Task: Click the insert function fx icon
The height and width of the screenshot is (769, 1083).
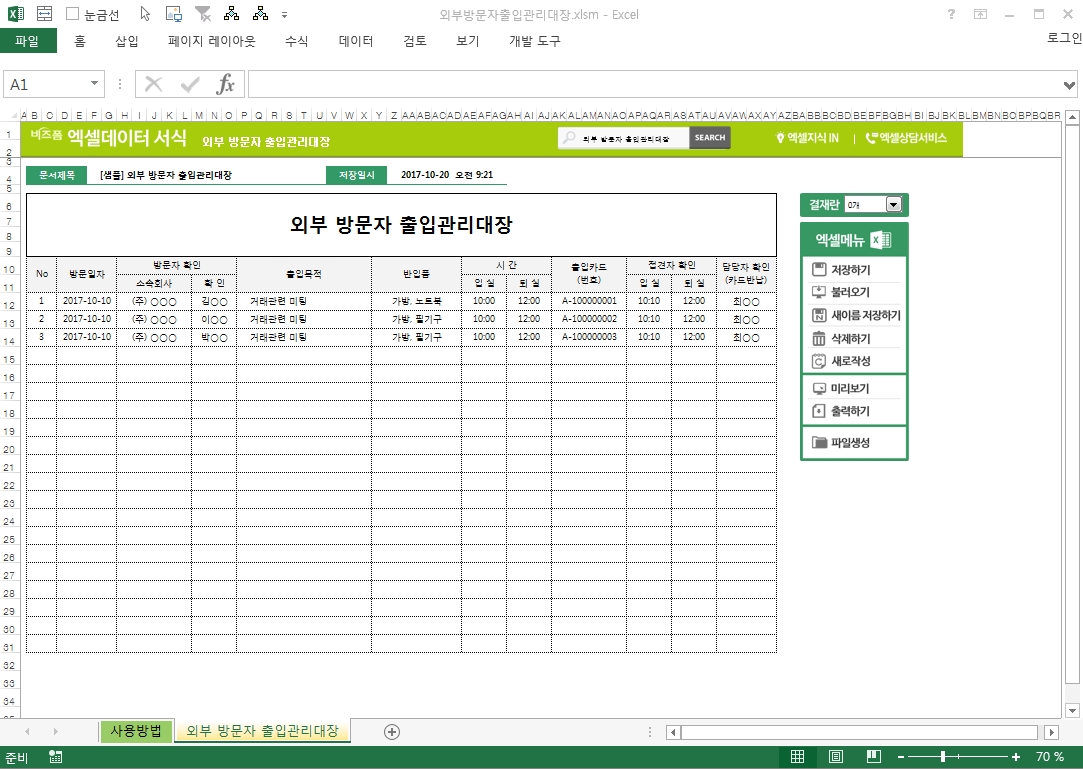Action: [x=225, y=84]
